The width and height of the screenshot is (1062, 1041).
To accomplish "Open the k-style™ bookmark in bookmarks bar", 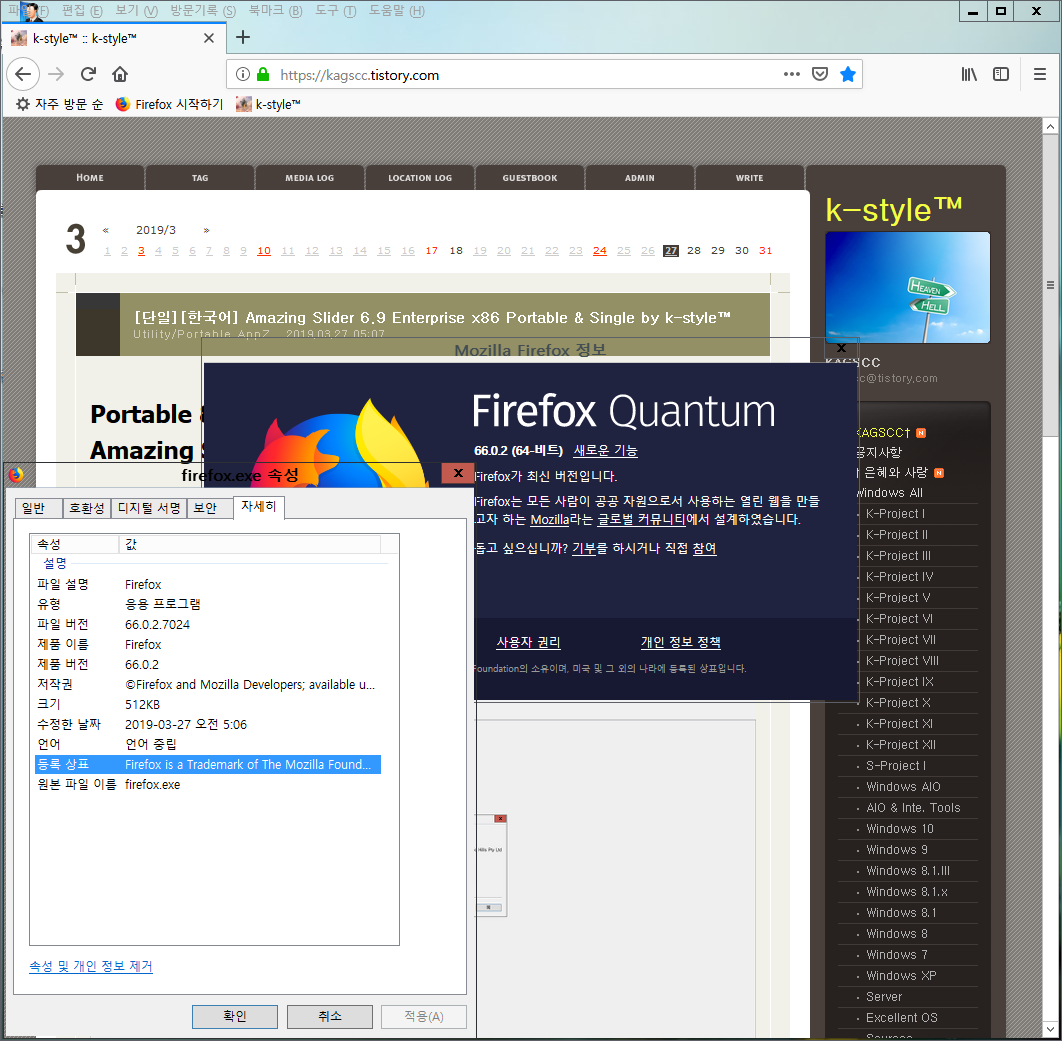I will [268, 104].
